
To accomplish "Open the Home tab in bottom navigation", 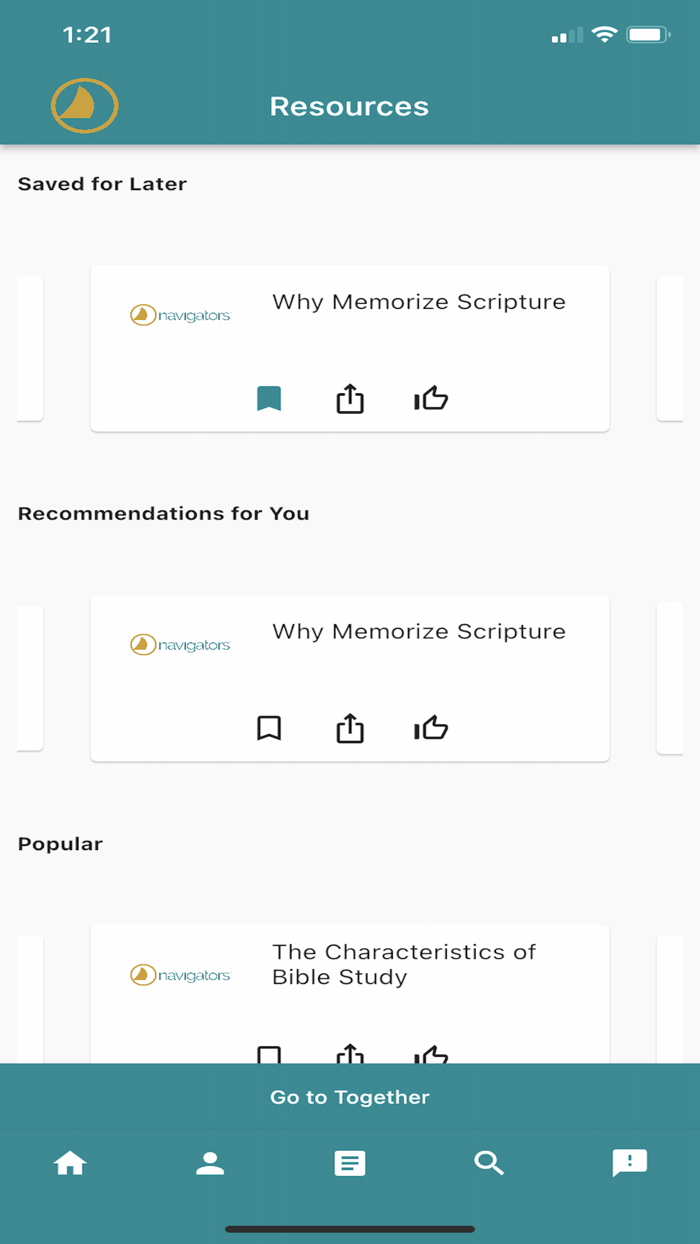I will (70, 1162).
